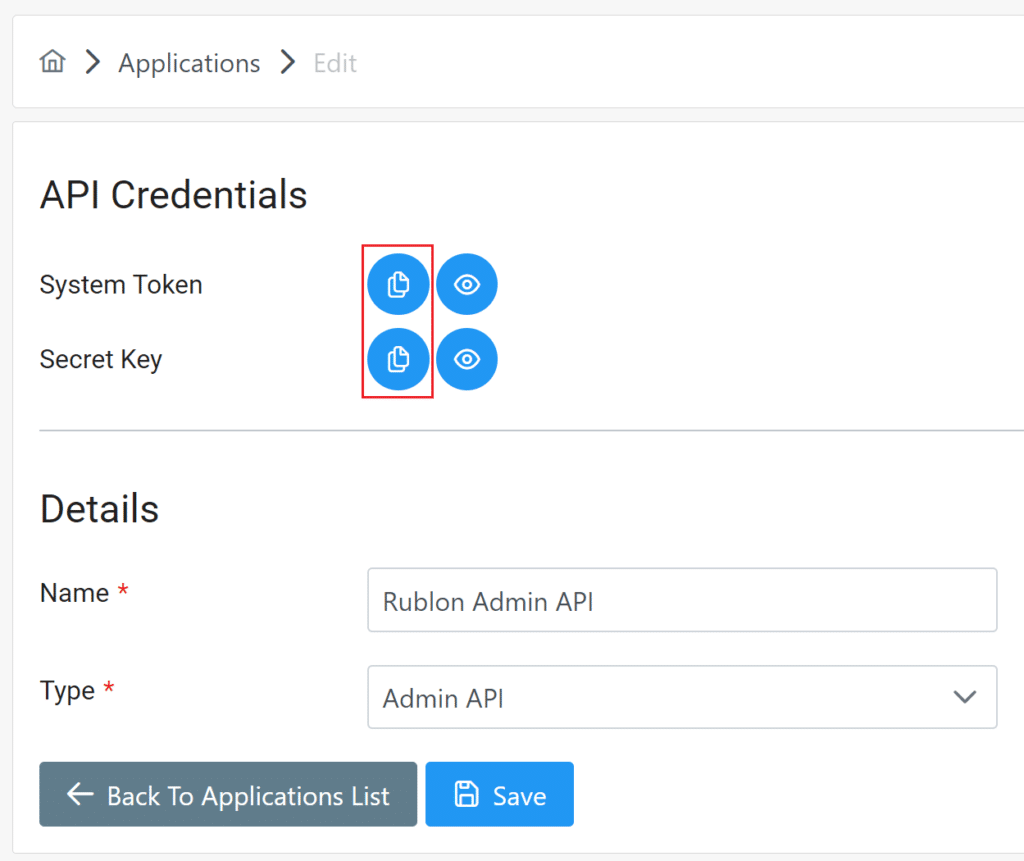1024x861 pixels.
Task: Copy the System Token to clipboard
Action: 398,284
